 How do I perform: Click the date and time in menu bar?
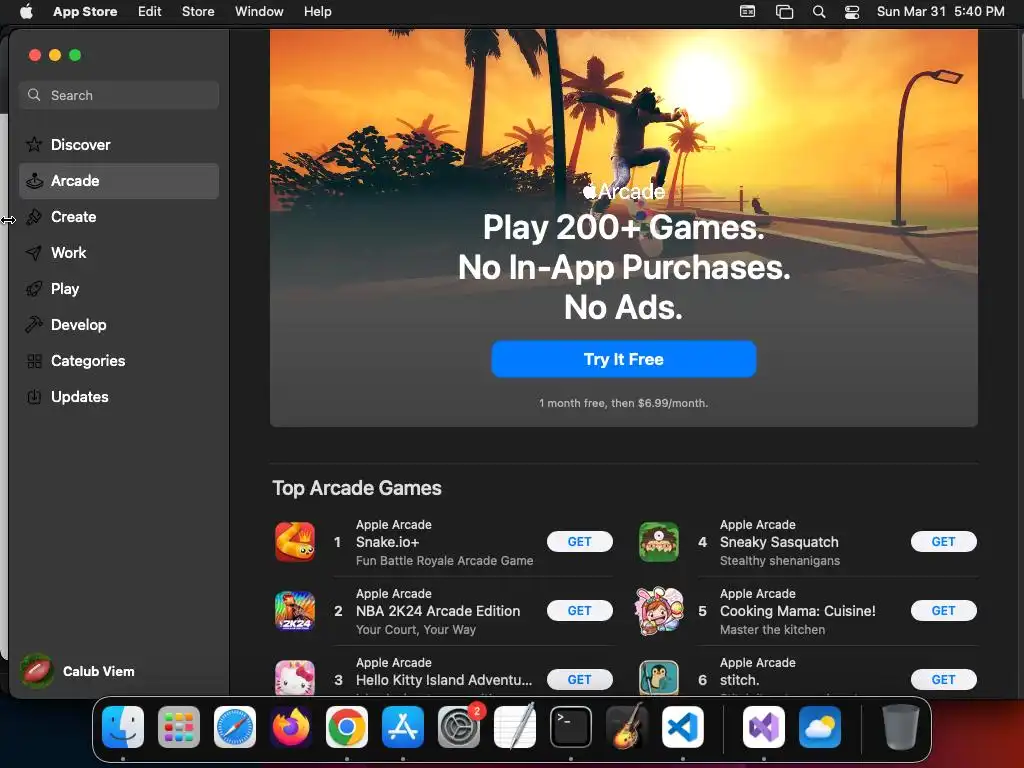pyautogui.click(x=940, y=11)
